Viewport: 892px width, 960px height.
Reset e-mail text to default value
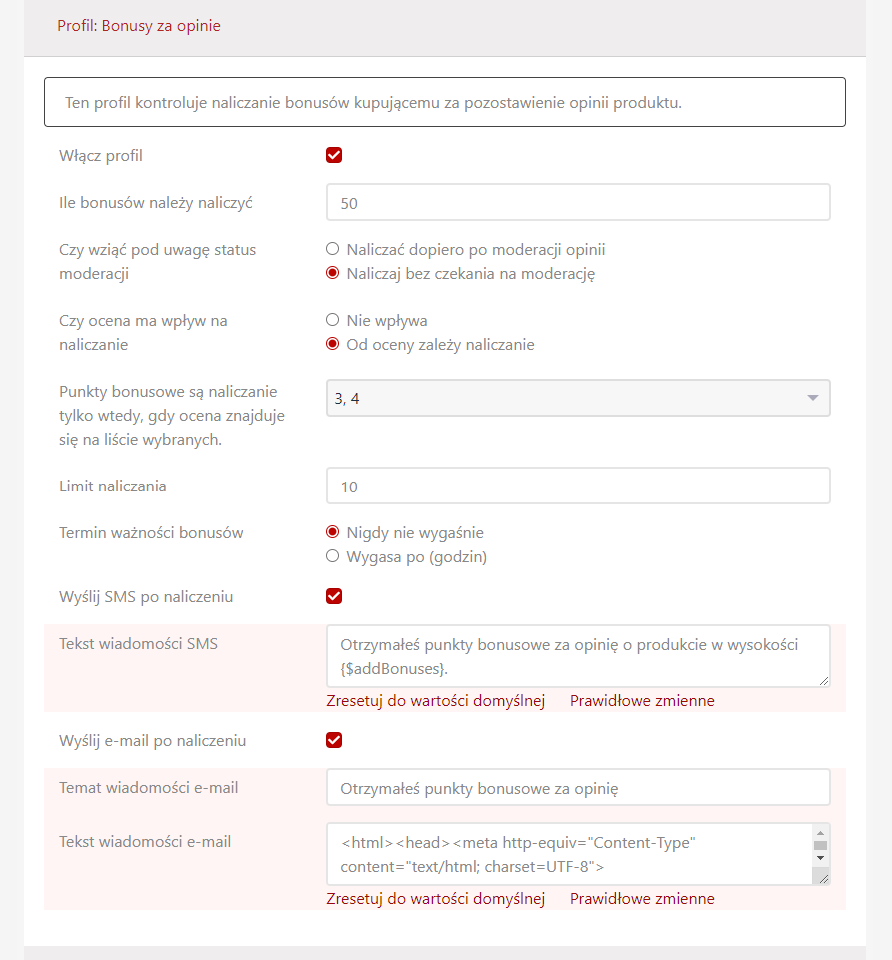(435, 898)
